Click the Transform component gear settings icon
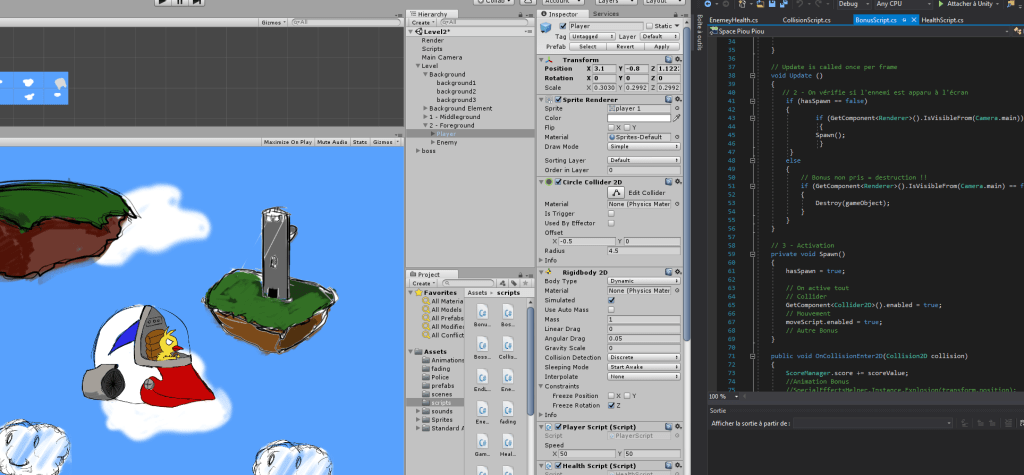The height and width of the screenshot is (475, 1024). pos(677,59)
